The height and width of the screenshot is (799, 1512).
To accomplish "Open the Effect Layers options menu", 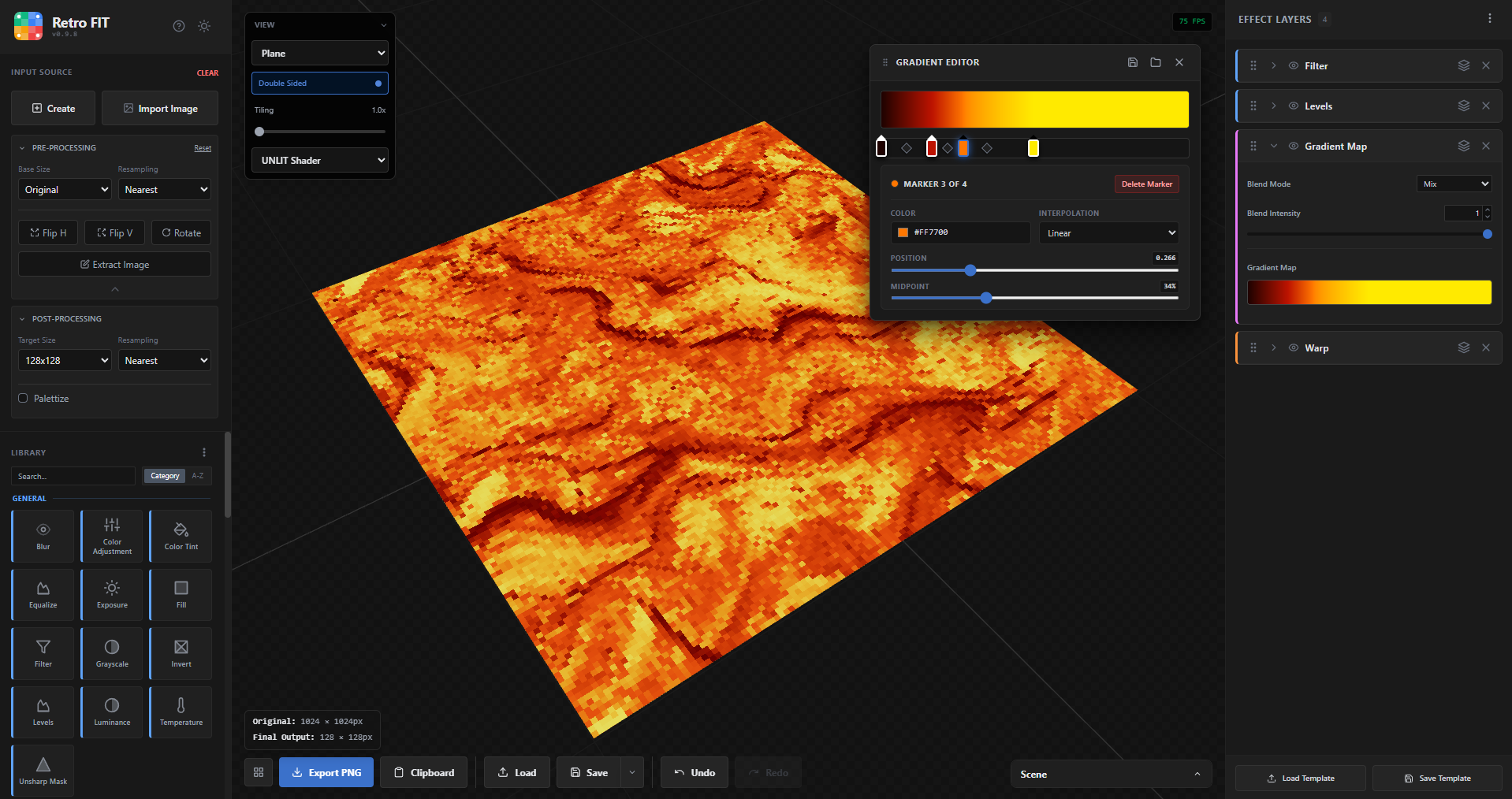I will tap(1490, 19).
